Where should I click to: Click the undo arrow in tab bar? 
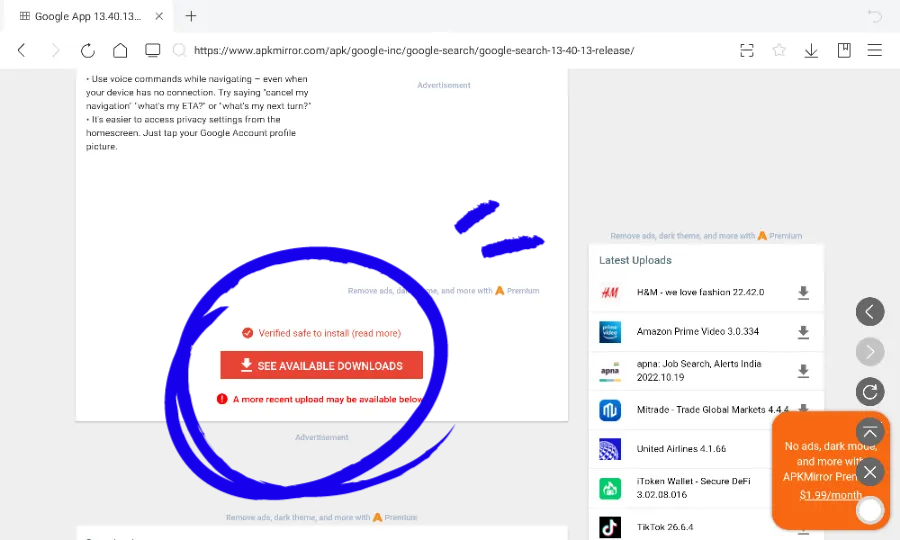pos(874,16)
